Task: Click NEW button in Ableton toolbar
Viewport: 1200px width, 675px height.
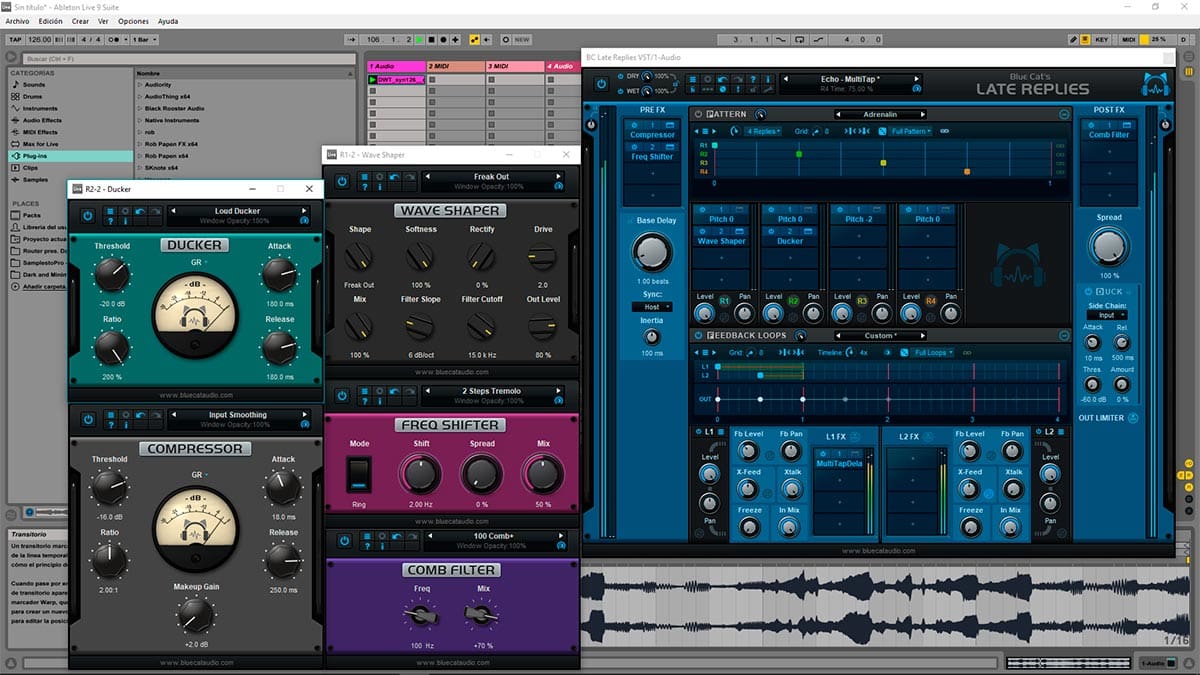Action: click(523, 40)
